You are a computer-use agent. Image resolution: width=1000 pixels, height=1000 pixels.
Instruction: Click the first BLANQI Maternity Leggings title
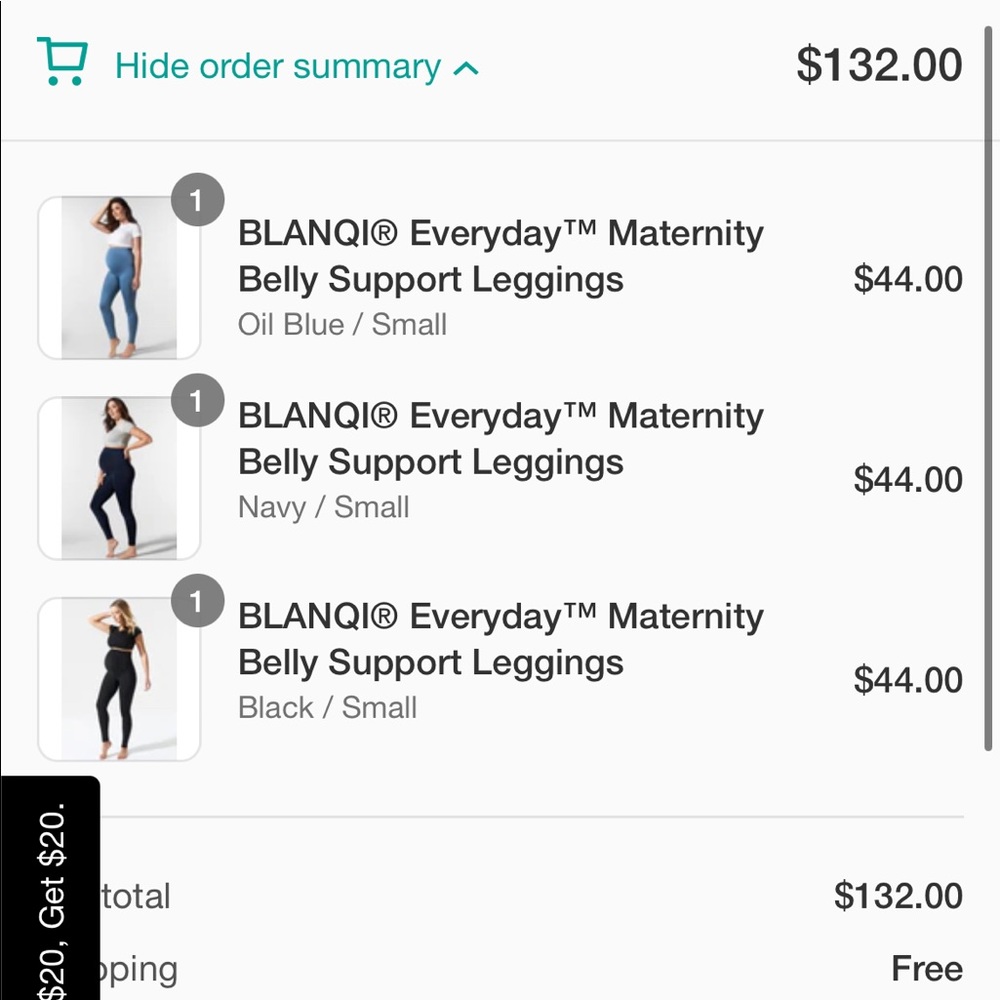pyautogui.click(x=500, y=256)
